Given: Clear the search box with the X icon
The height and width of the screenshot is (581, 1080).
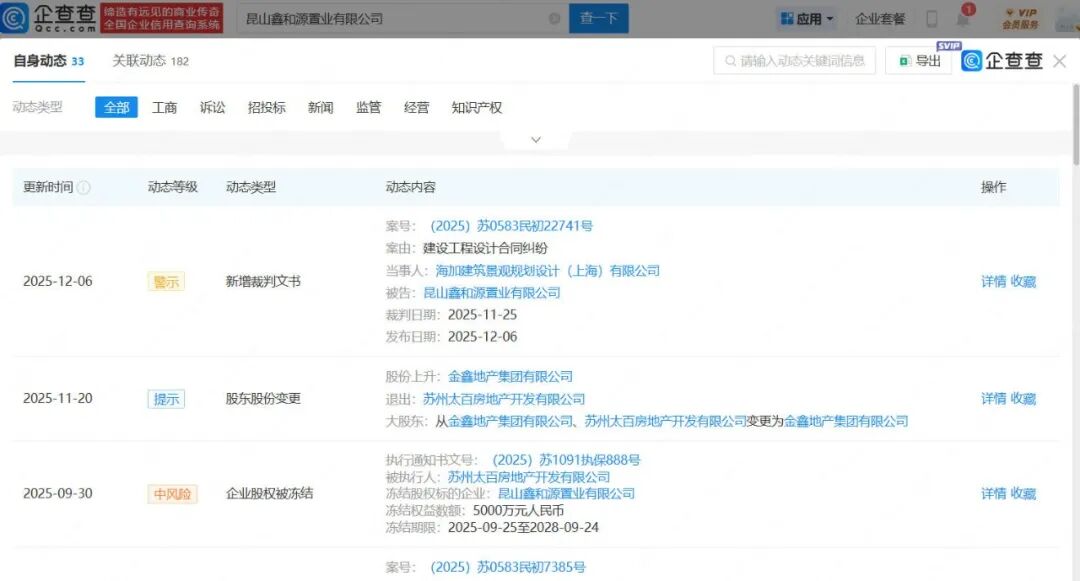Looking at the screenshot, I should pos(555,19).
